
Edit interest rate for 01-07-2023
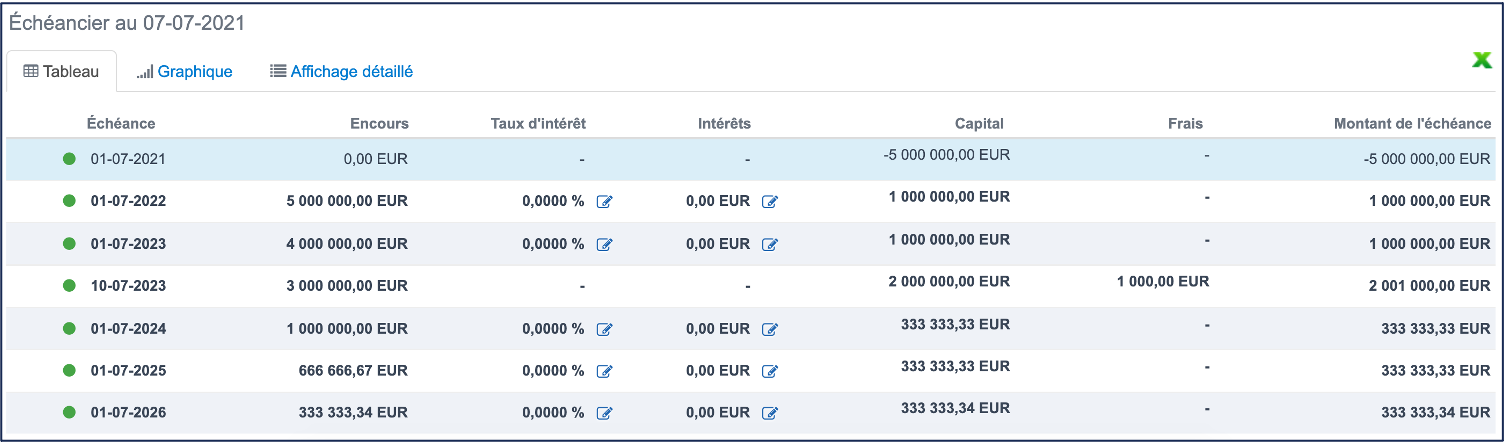[604, 244]
